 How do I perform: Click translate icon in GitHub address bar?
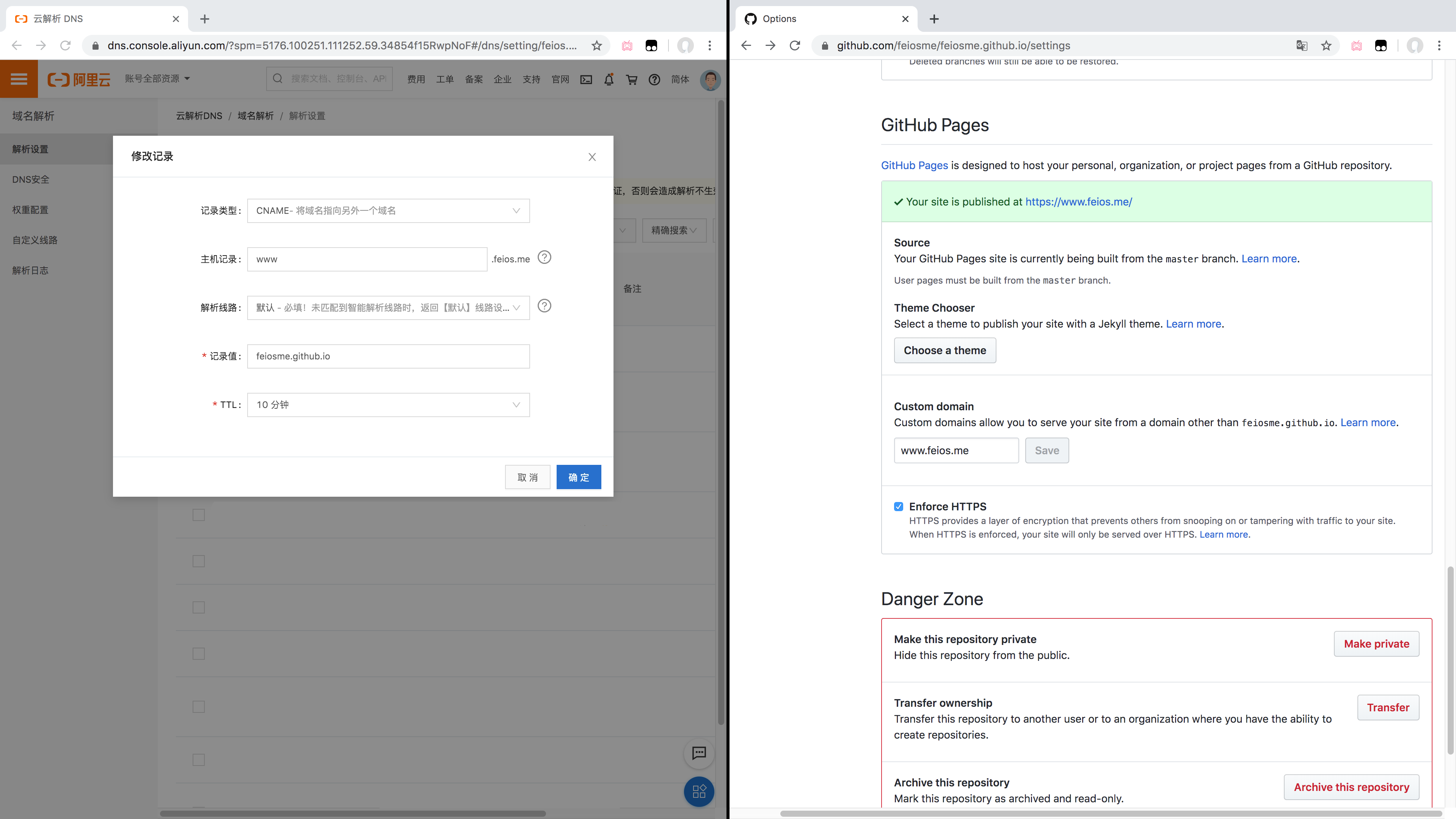[x=1302, y=46]
